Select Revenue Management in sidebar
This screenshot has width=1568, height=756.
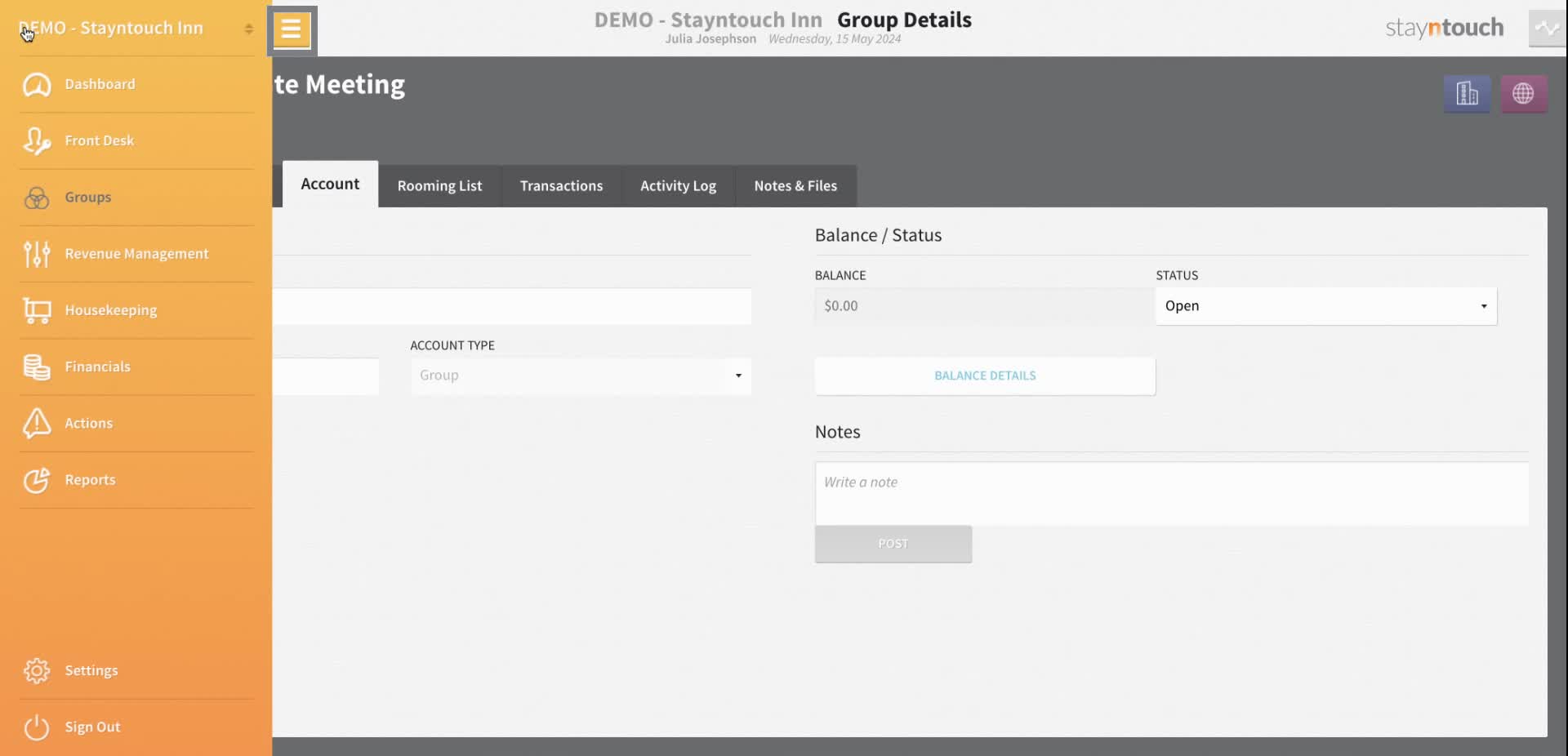[x=136, y=254]
